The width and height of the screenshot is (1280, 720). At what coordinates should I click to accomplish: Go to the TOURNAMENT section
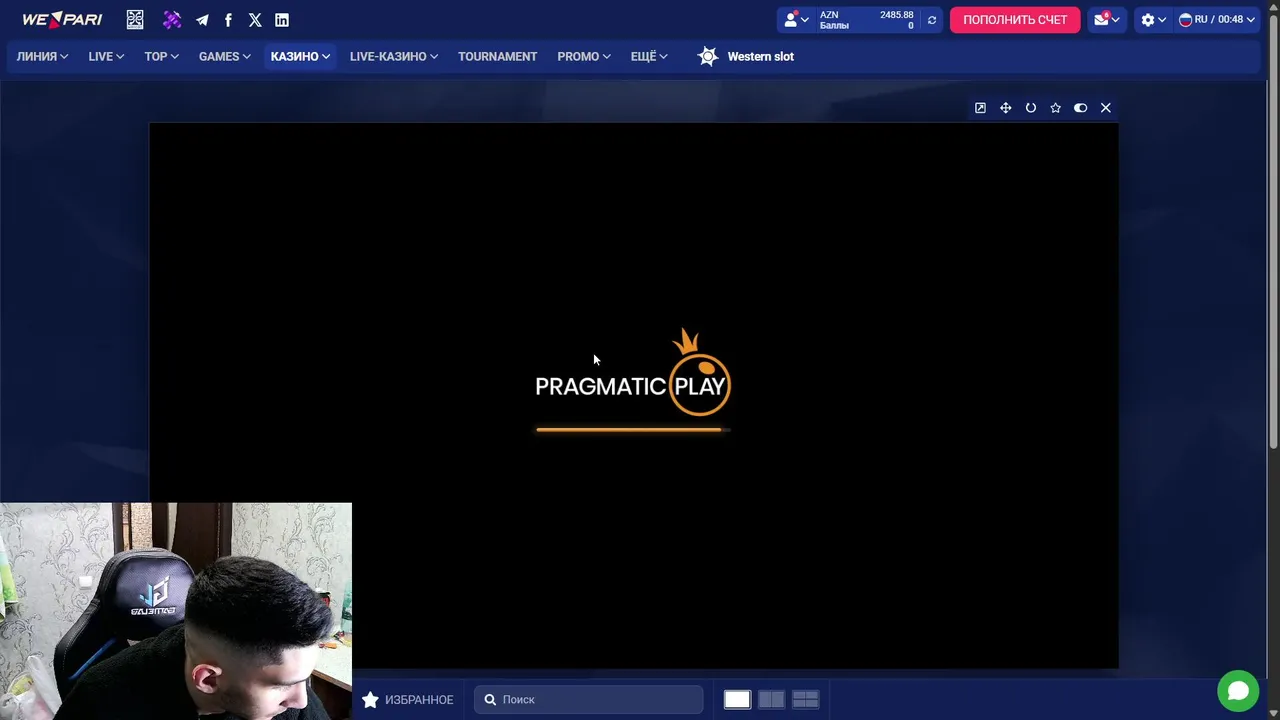tap(497, 57)
